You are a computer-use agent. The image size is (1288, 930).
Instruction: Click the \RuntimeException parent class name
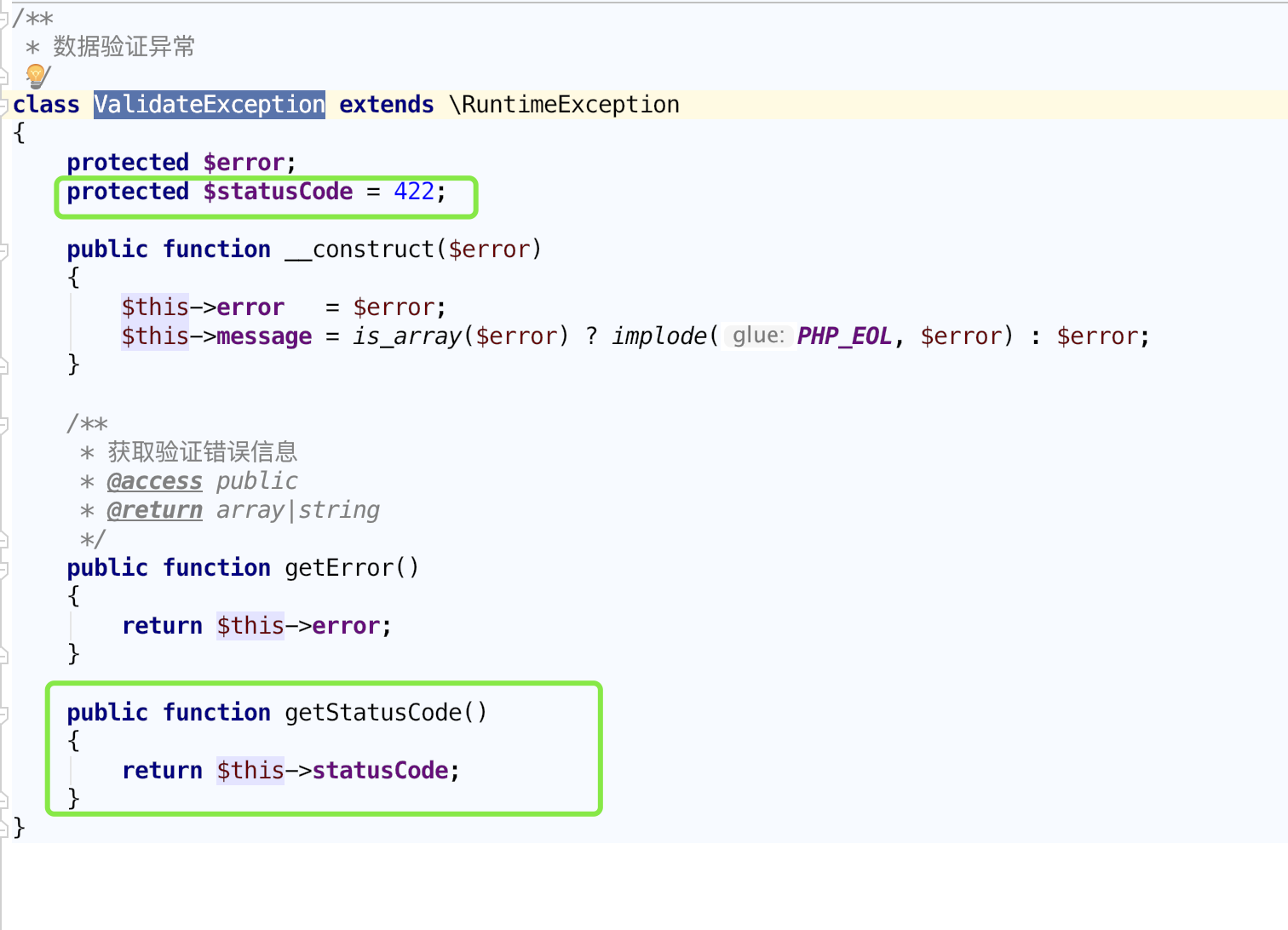tap(564, 105)
